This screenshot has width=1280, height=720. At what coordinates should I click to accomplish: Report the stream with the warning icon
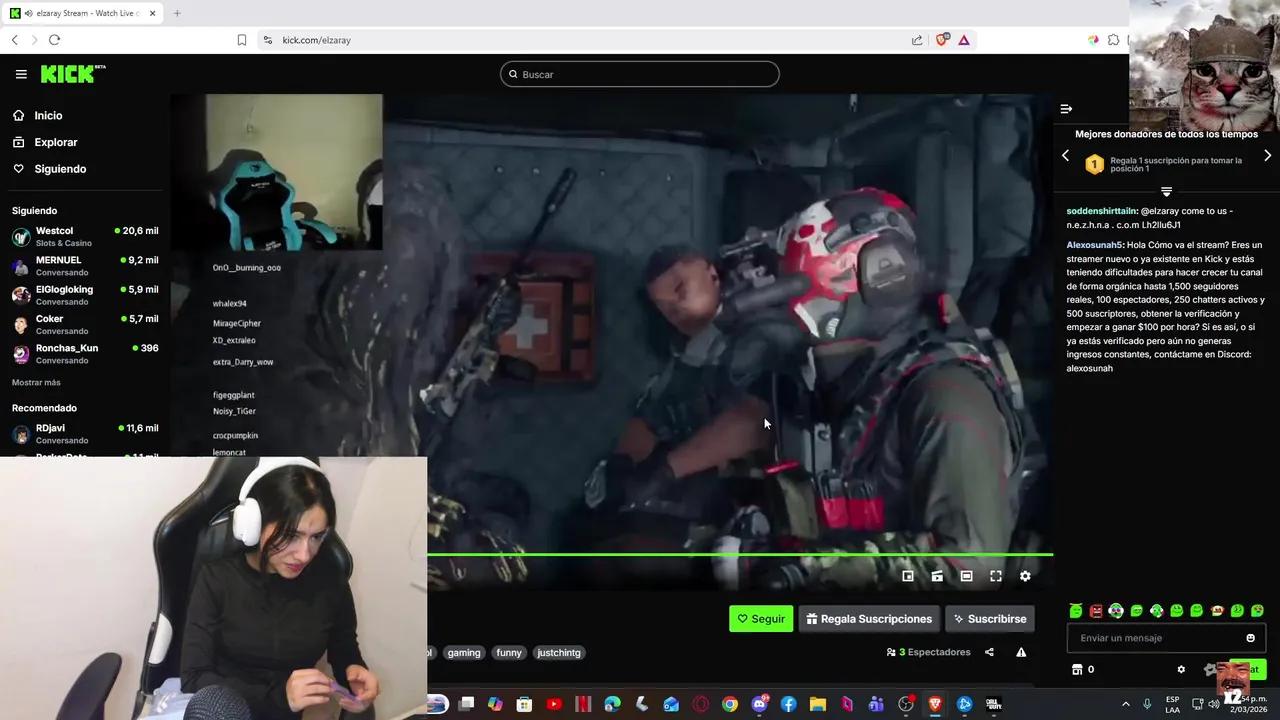coord(1021,652)
